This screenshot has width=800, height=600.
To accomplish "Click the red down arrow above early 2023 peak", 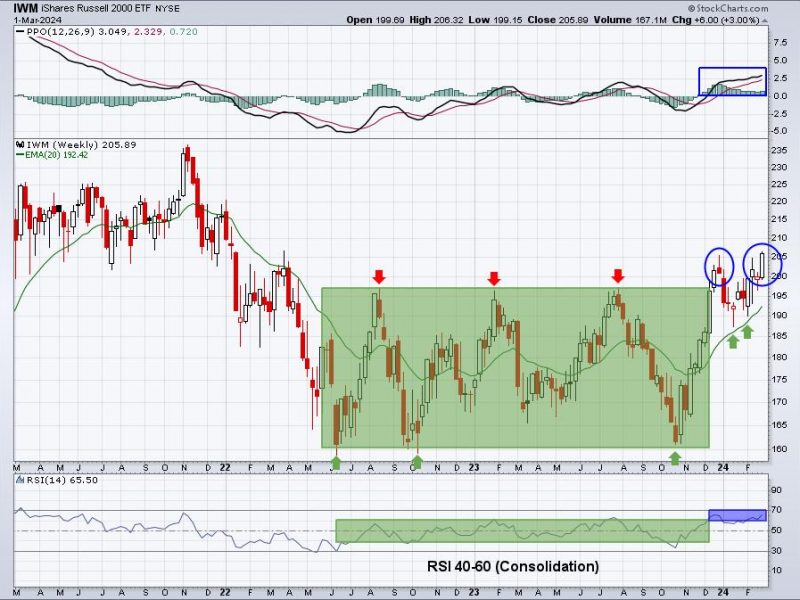I will [493, 279].
